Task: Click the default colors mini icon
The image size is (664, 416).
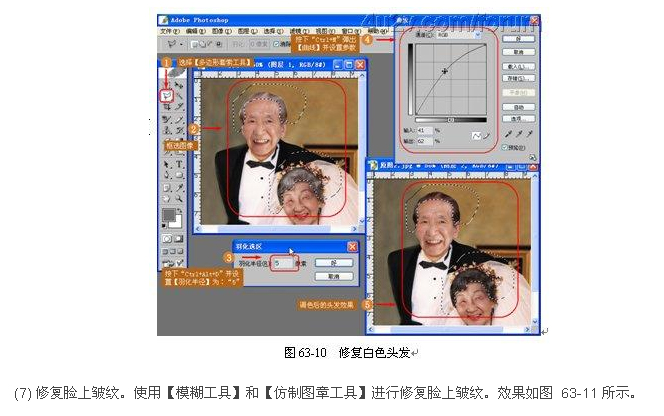Action: [163, 226]
